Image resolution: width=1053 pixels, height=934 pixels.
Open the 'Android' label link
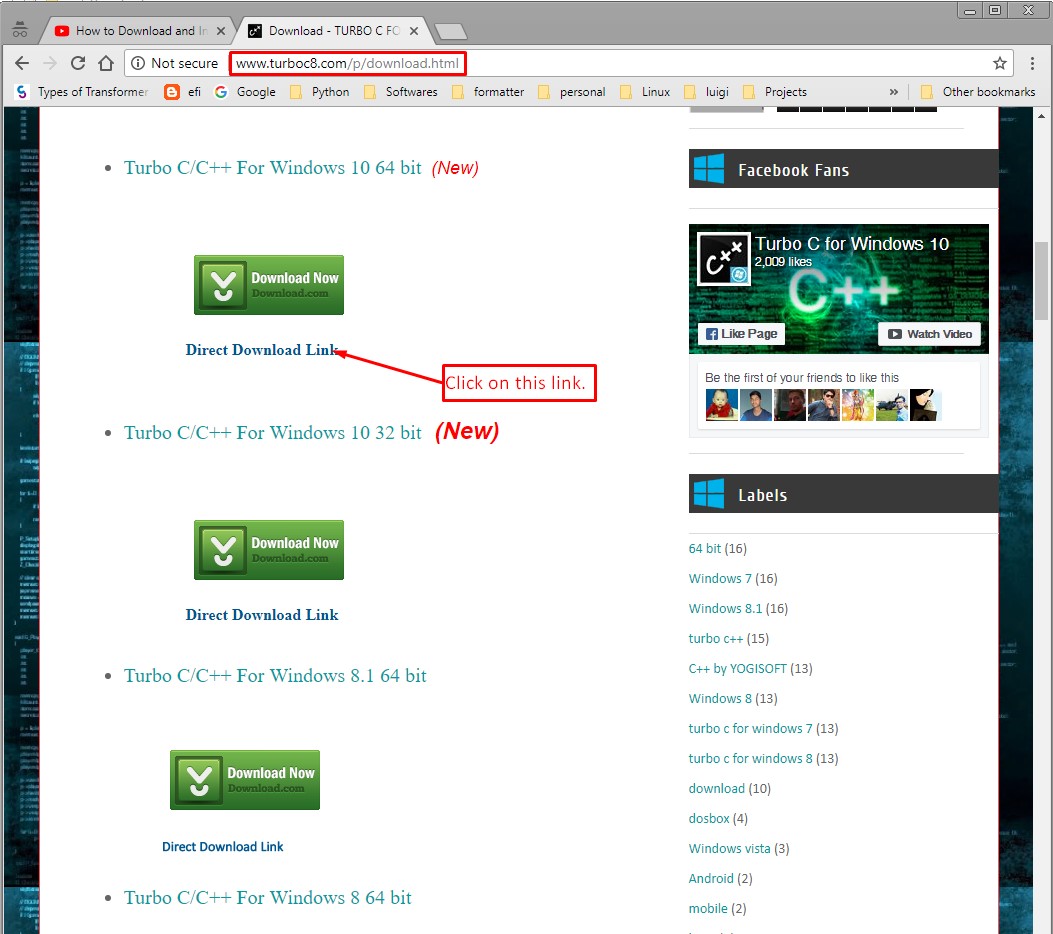click(711, 879)
